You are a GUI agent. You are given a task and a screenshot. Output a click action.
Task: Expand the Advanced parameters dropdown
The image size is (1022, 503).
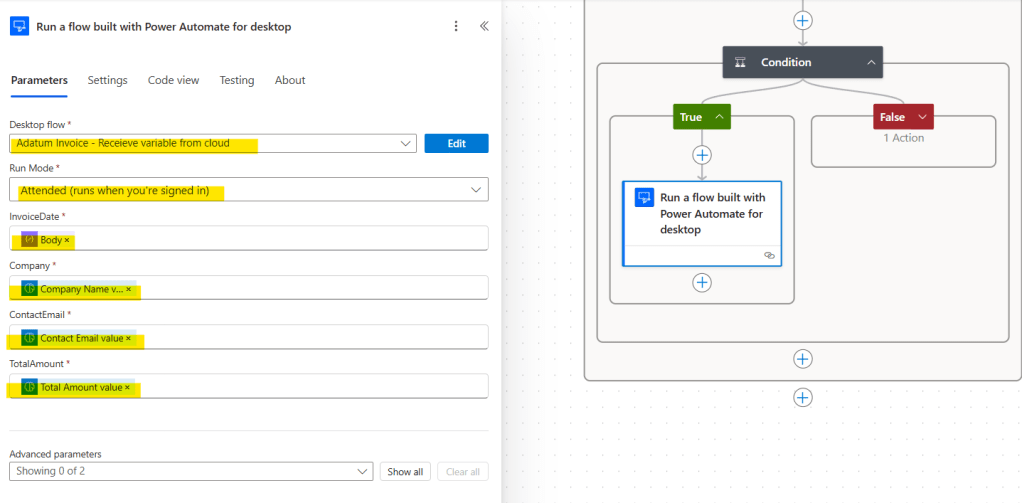click(x=362, y=472)
